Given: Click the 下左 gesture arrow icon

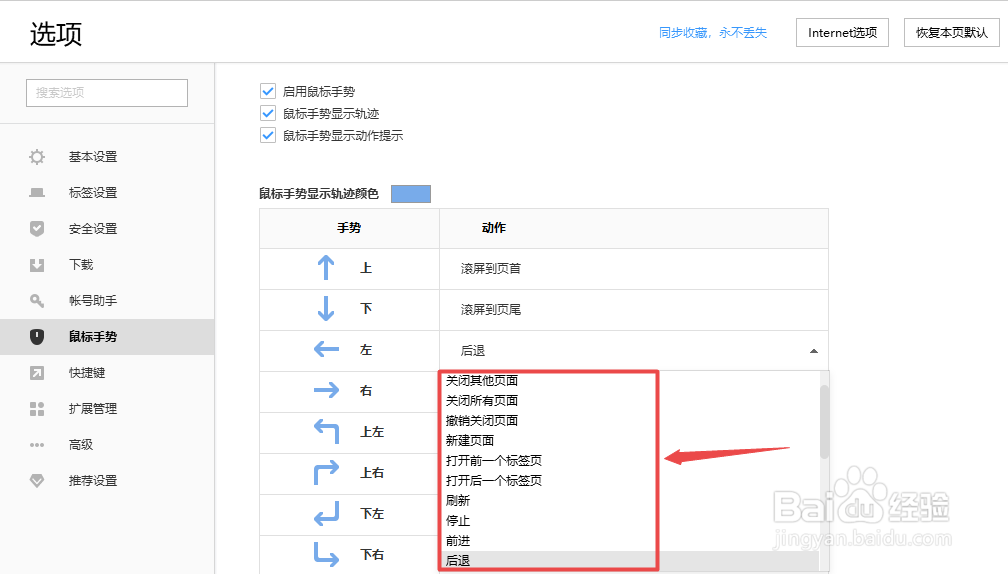Looking at the screenshot, I should (326, 513).
